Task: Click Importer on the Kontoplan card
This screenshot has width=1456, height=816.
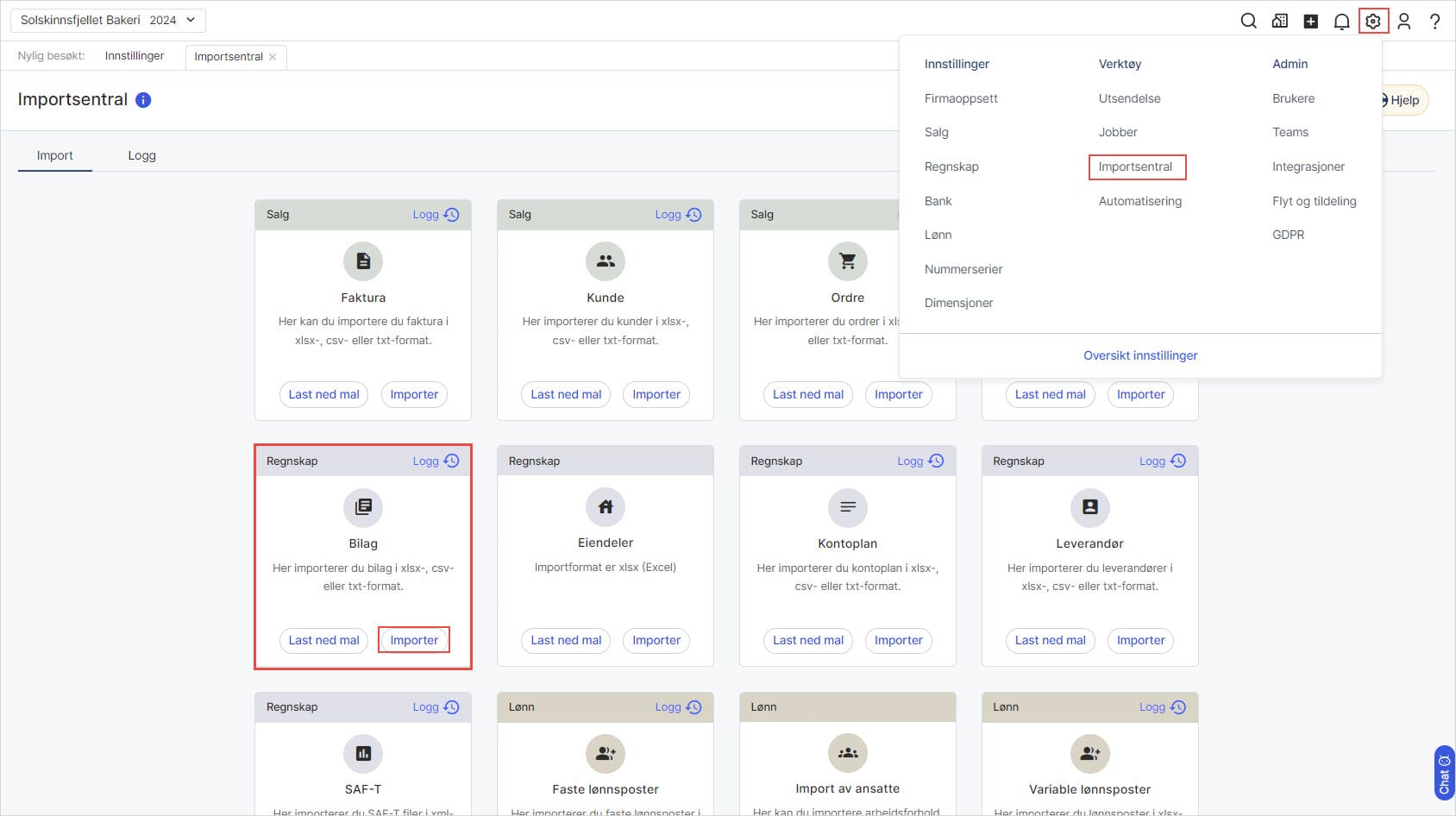Action: click(898, 640)
